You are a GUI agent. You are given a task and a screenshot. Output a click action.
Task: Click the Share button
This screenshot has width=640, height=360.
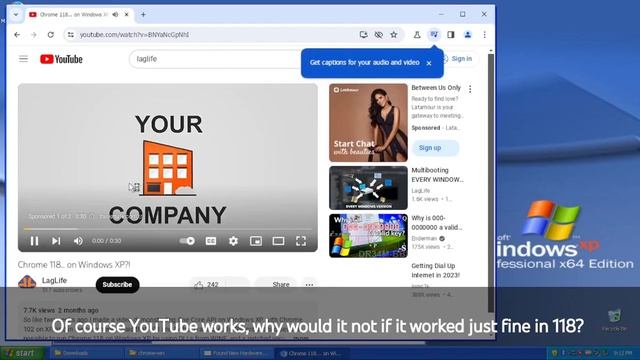[x=276, y=284]
